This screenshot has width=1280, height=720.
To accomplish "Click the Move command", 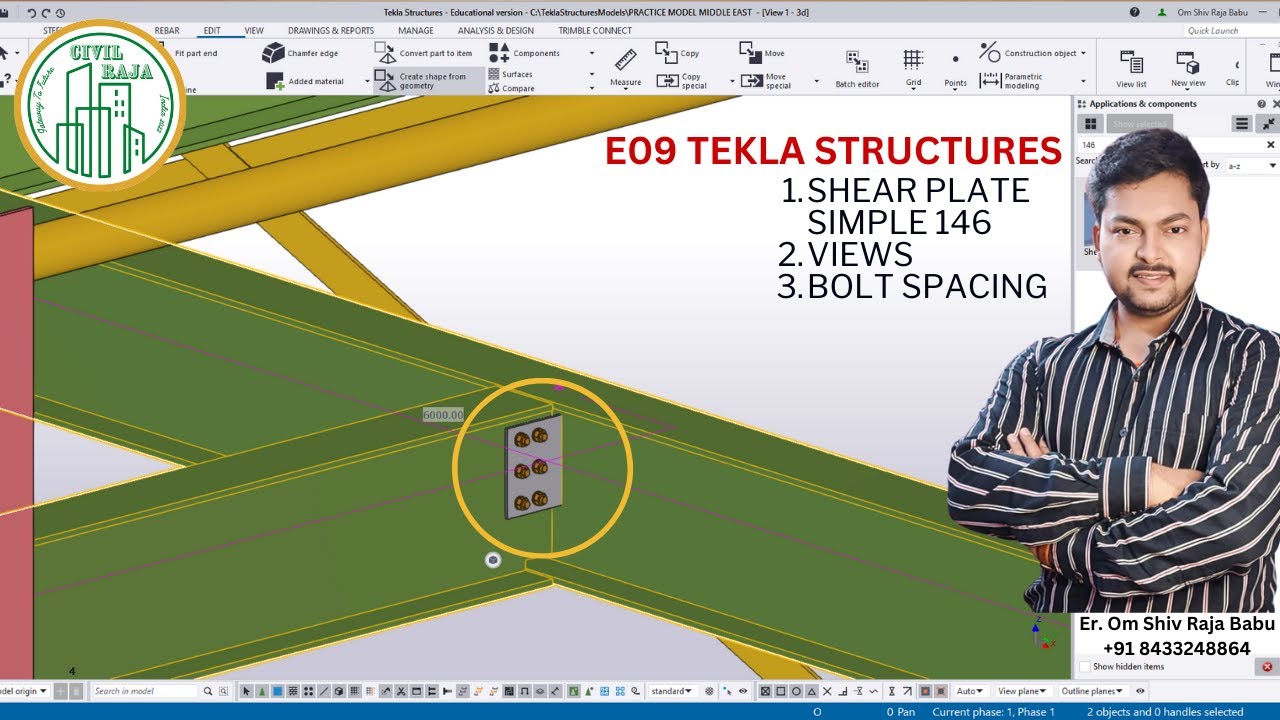I will click(762, 52).
